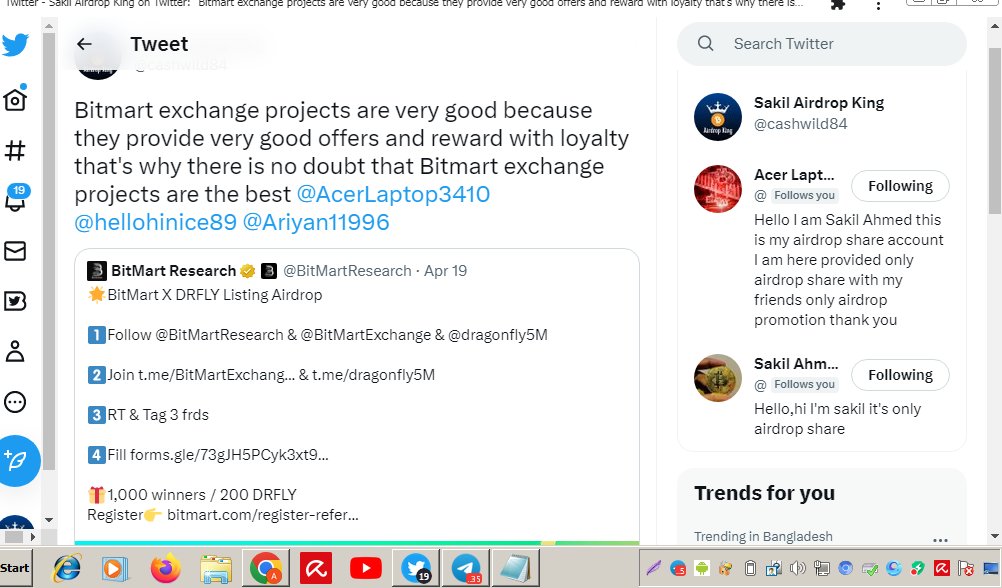Image resolution: width=1002 pixels, height=588 pixels.
Task: Open Sakil Airdrop King avatar in sidebar
Action: click(718, 117)
